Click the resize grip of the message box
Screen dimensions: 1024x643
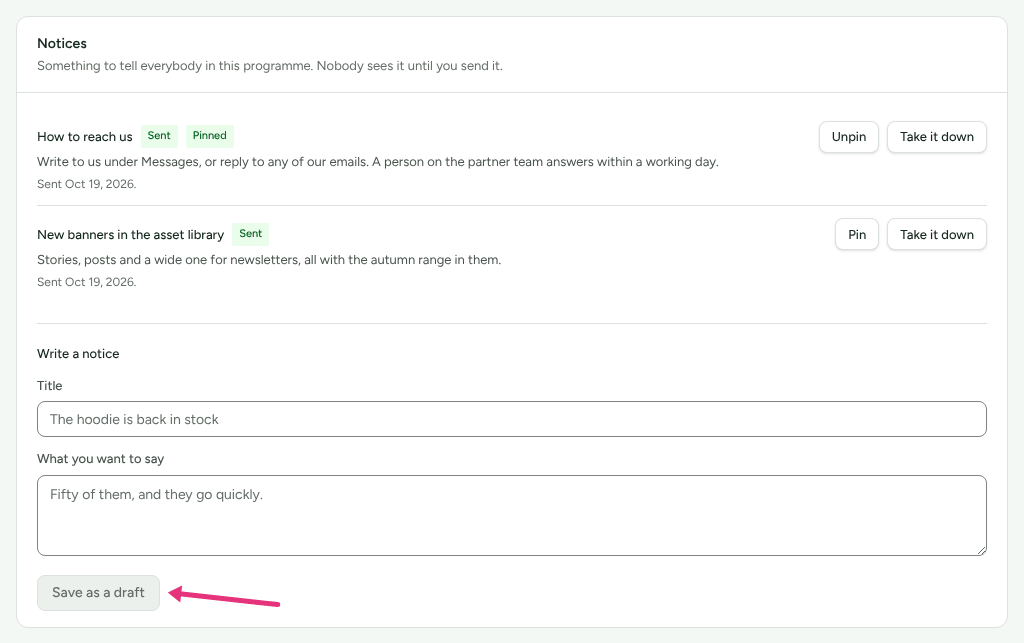click(x=981, y=550)
